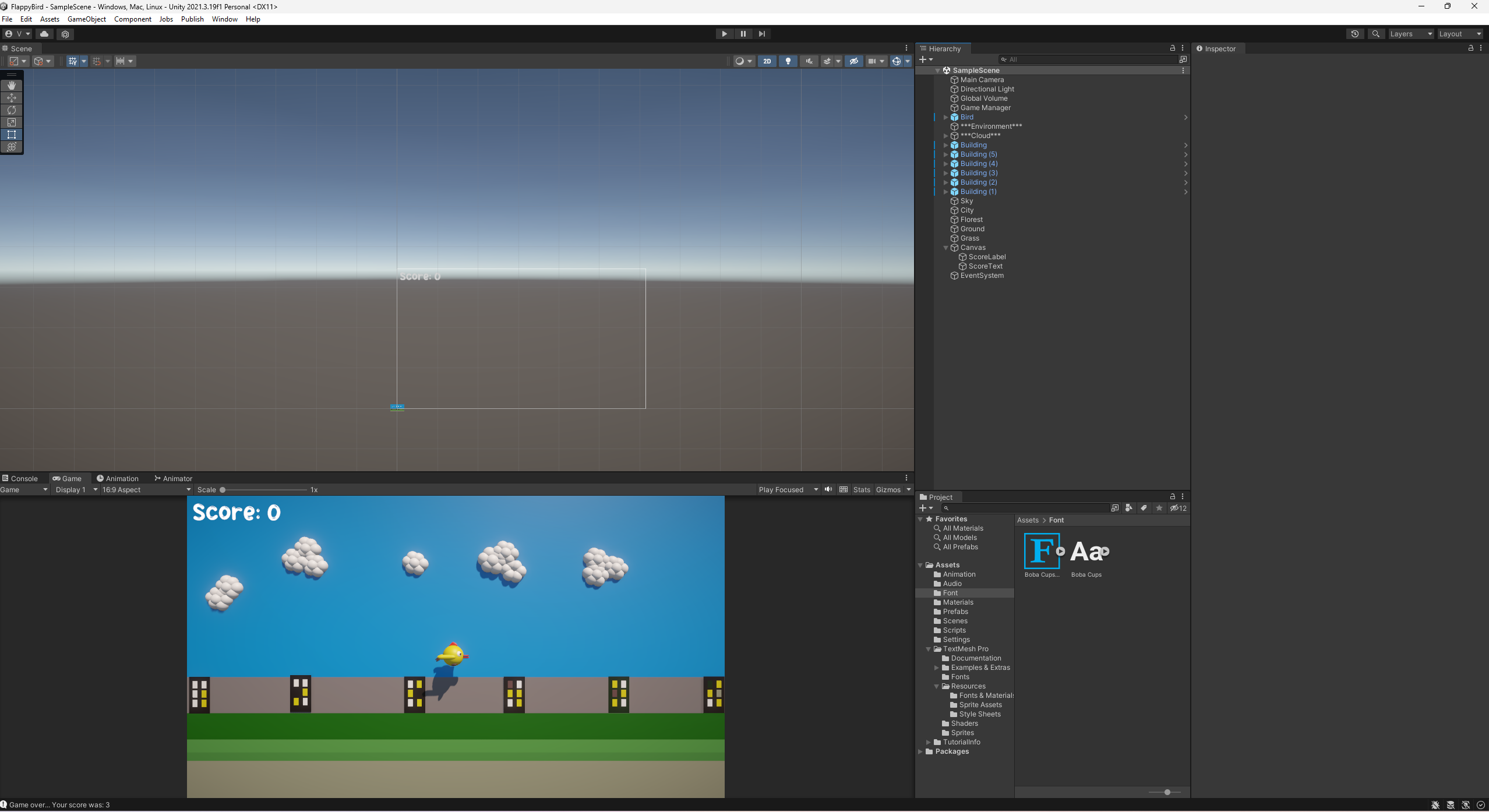
Task: Select the Move tool
Action: coord(12,98)
